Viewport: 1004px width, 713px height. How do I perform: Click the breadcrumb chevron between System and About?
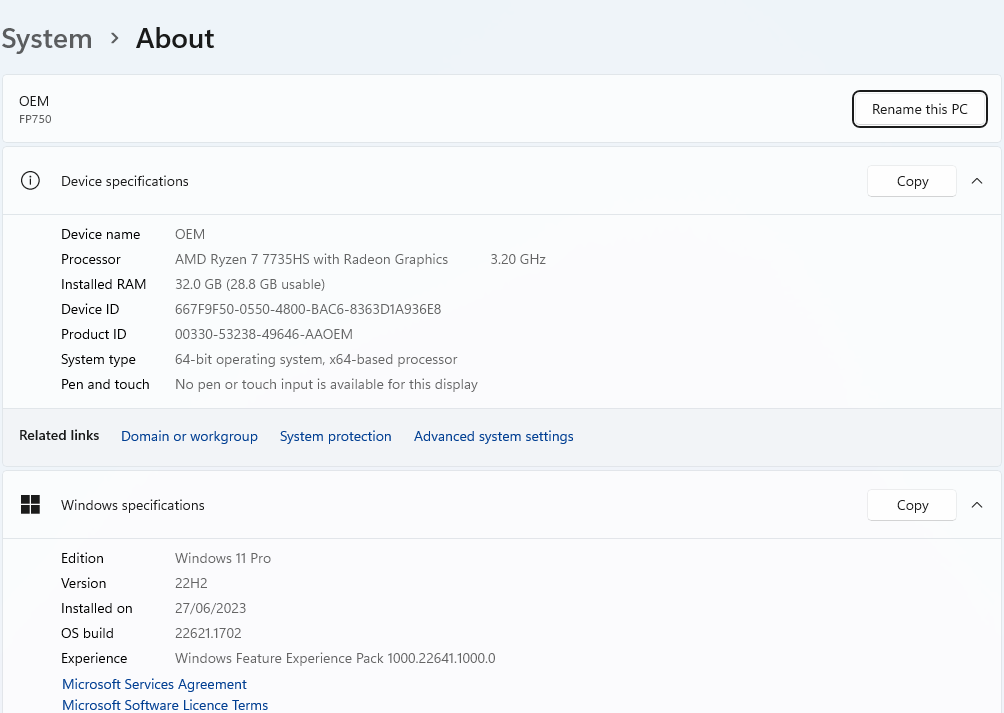coord(115,38)
